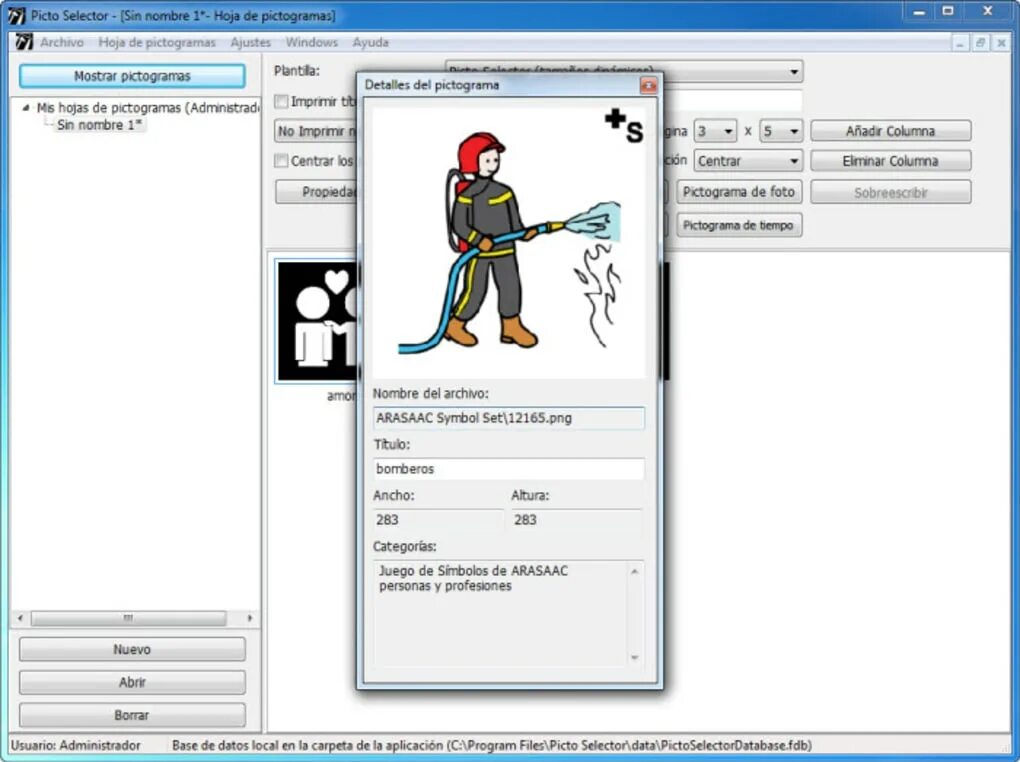Click the Categorías list scroll-down arrow
This screenshot has height=762, width=1020.
[x=635, y=658]
